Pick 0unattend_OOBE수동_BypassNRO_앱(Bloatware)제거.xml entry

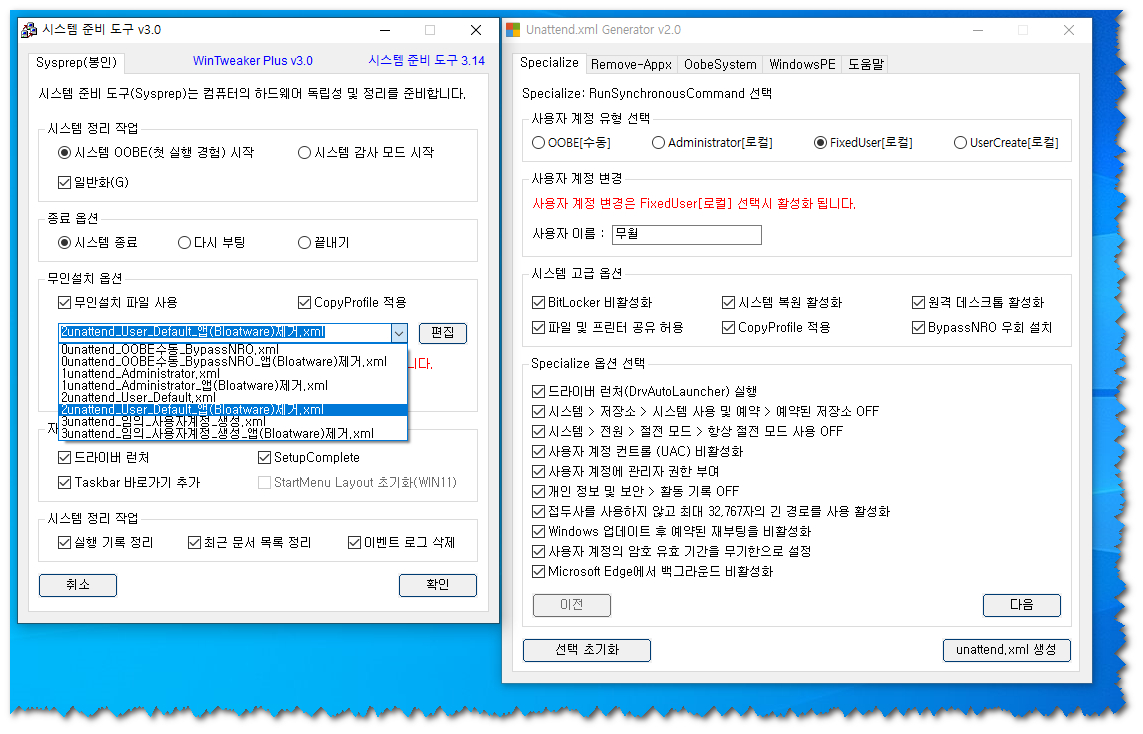click(233, 362)
